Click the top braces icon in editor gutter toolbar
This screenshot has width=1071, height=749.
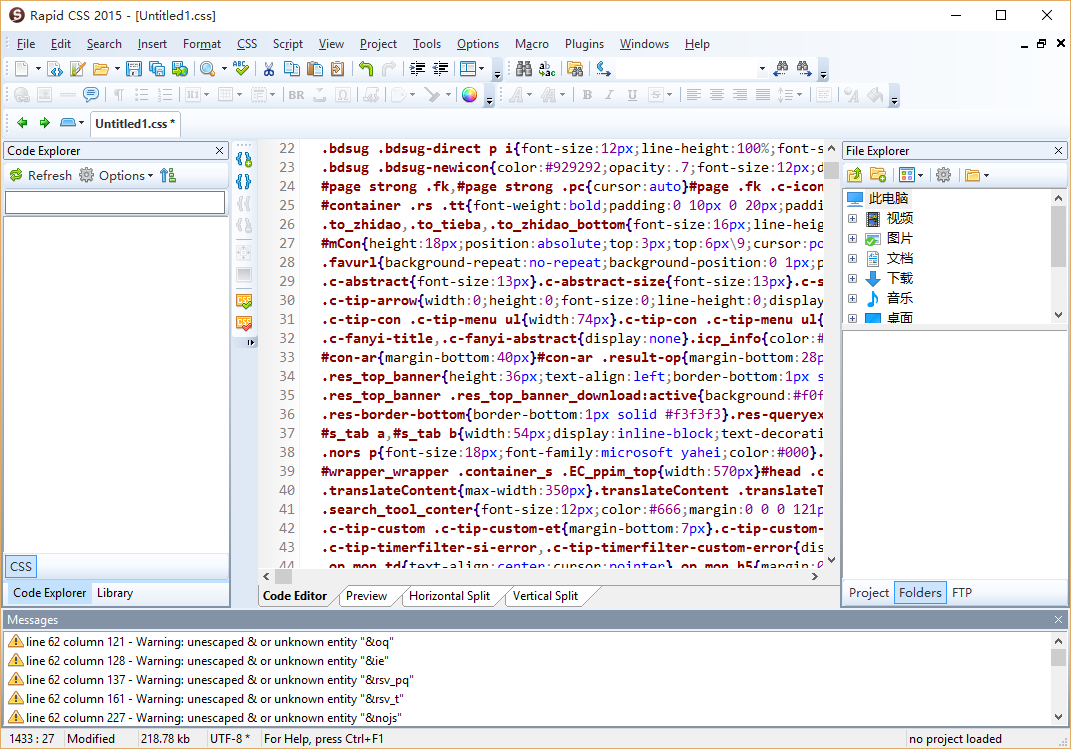(244, 160)
